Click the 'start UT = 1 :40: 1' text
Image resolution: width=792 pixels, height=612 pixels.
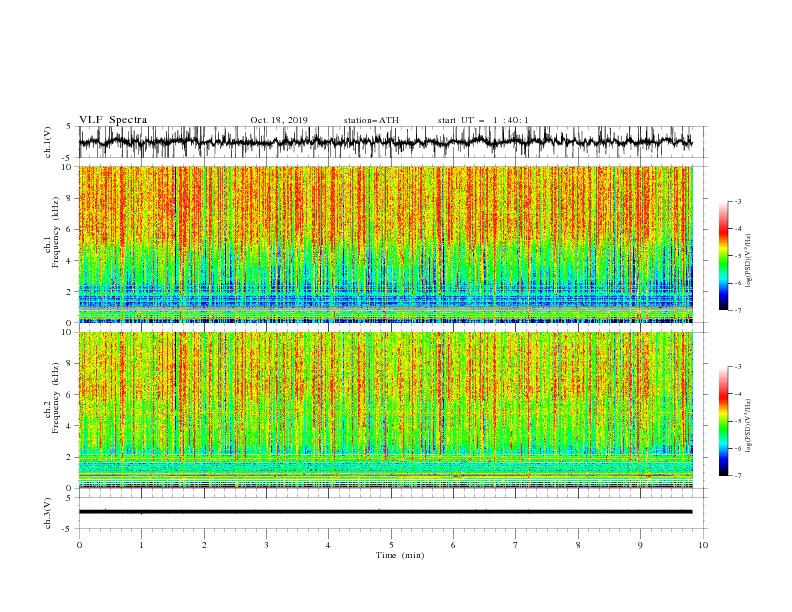click(483, 120)
